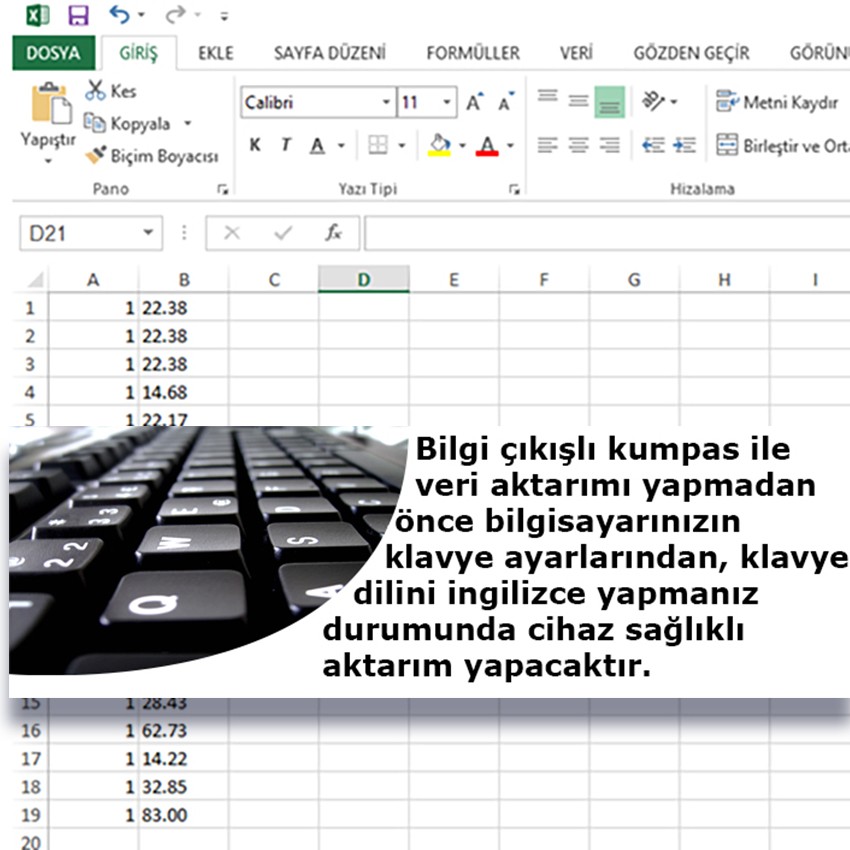Apply the yellow fill color swatch

point(439,146)
